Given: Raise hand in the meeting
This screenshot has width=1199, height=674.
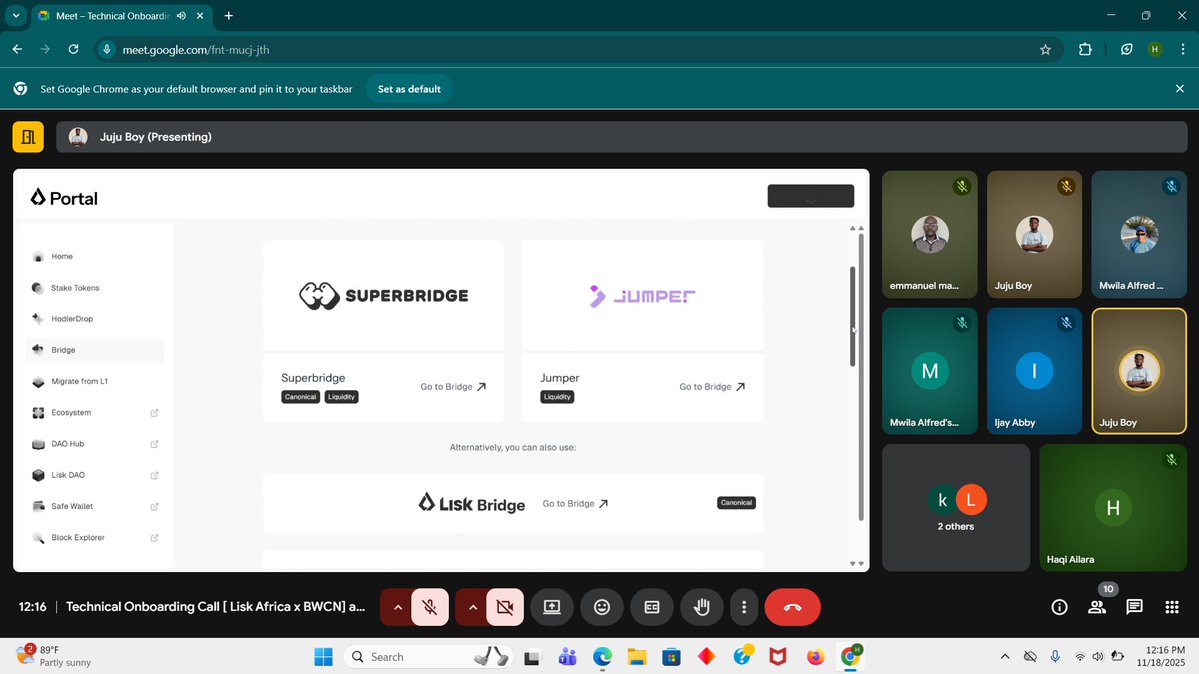Looking at the screenshot, I should pyautogui.click(x=701, y=607).
